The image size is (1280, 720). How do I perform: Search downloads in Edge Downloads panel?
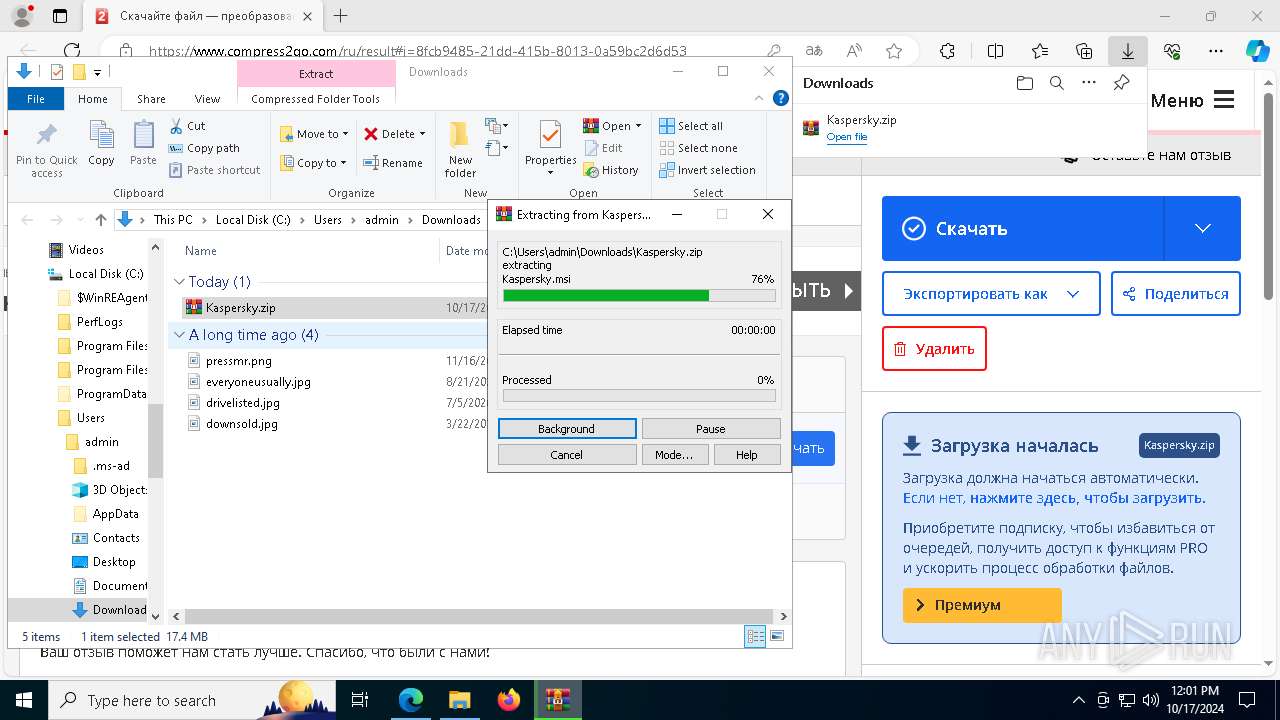point(1057,83)
